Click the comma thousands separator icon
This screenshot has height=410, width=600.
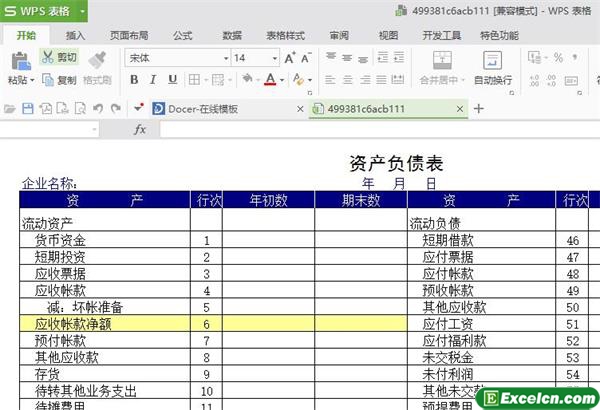[x=575, y=58]
